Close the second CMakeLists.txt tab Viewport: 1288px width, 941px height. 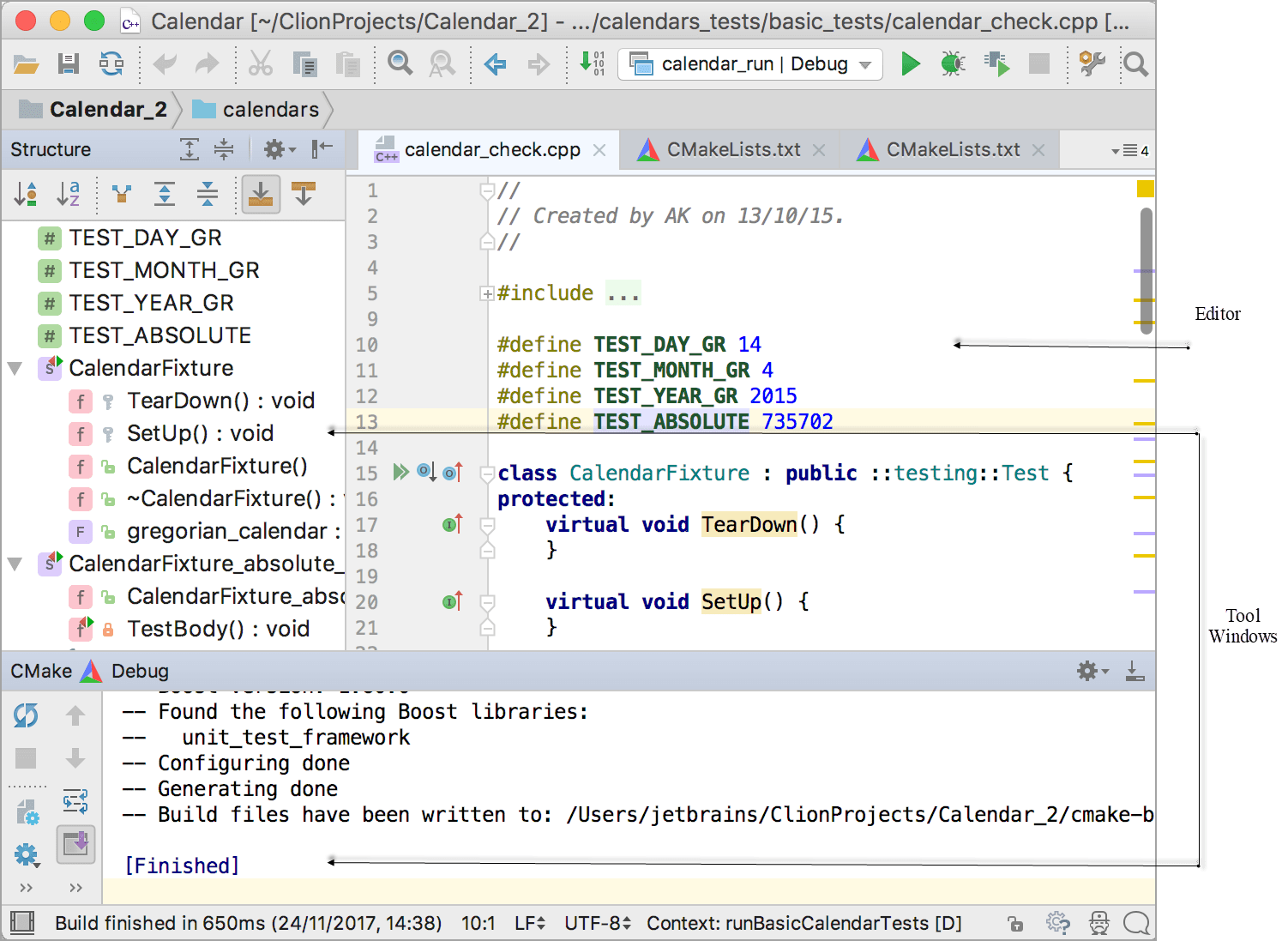pyautogui.click(x=1038, y=150)
